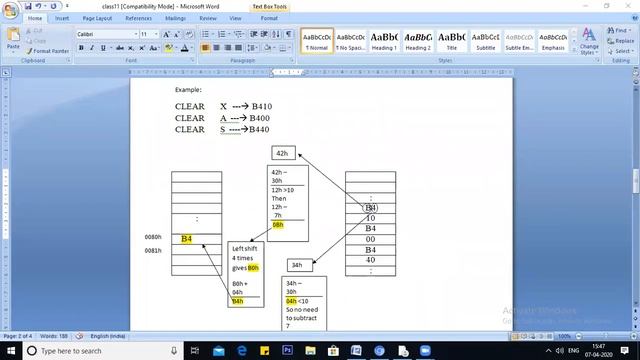Clear formatting icon in Font group
Viewport: 640px width, 360px height.
tap(189, 35)
